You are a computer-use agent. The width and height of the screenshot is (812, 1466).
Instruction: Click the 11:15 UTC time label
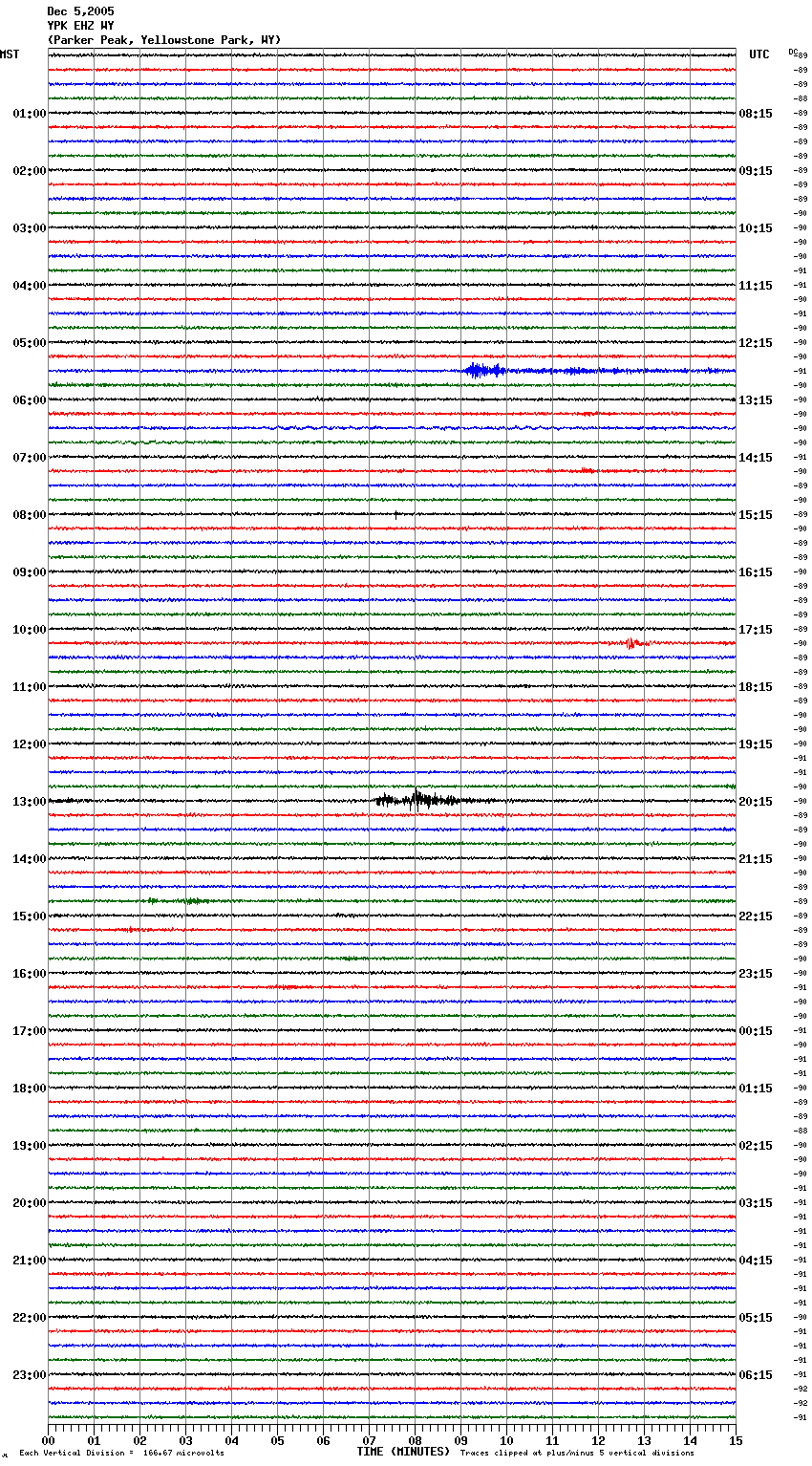coord(756,286)
